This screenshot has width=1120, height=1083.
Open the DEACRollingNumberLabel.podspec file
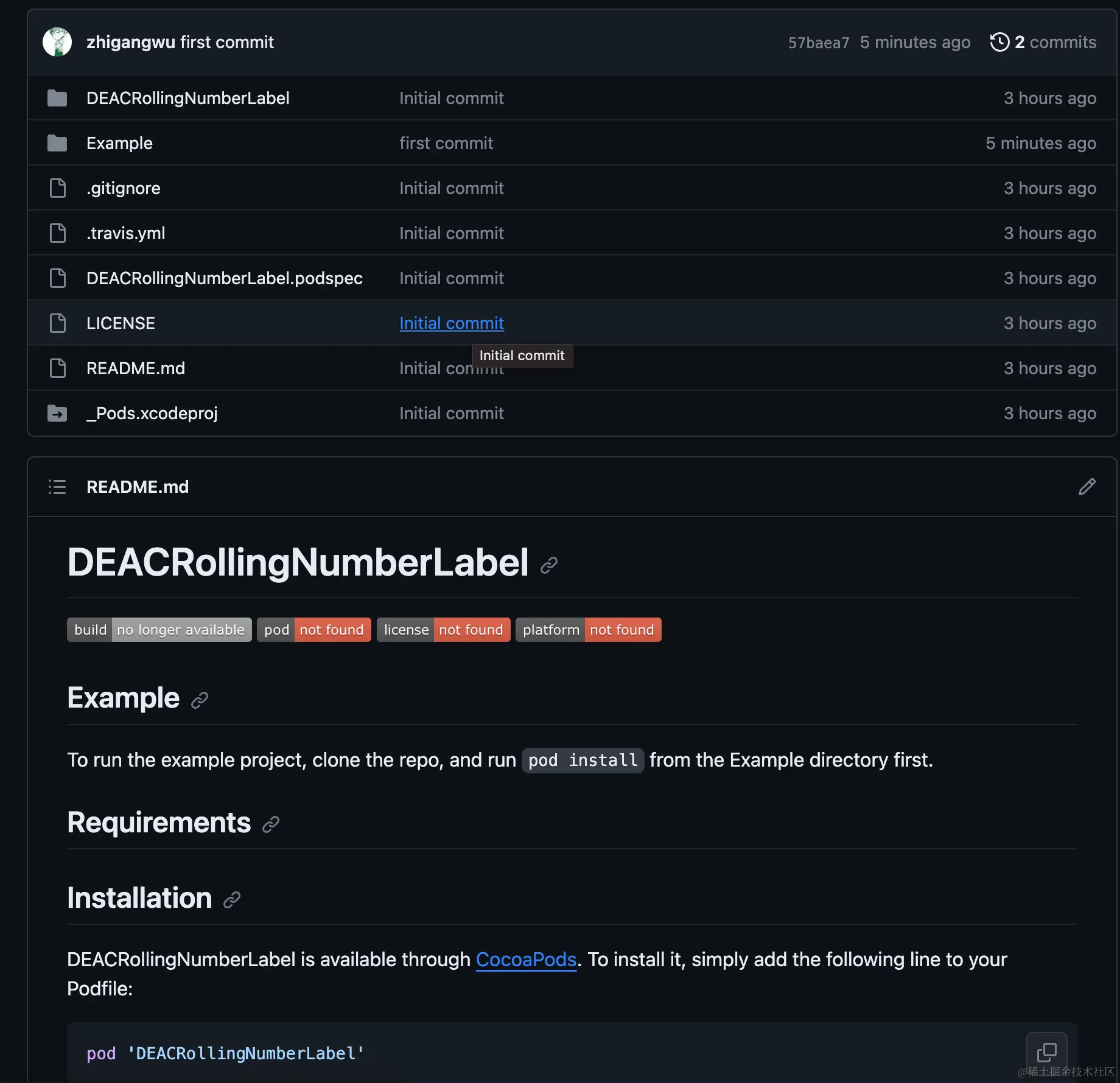224,278
